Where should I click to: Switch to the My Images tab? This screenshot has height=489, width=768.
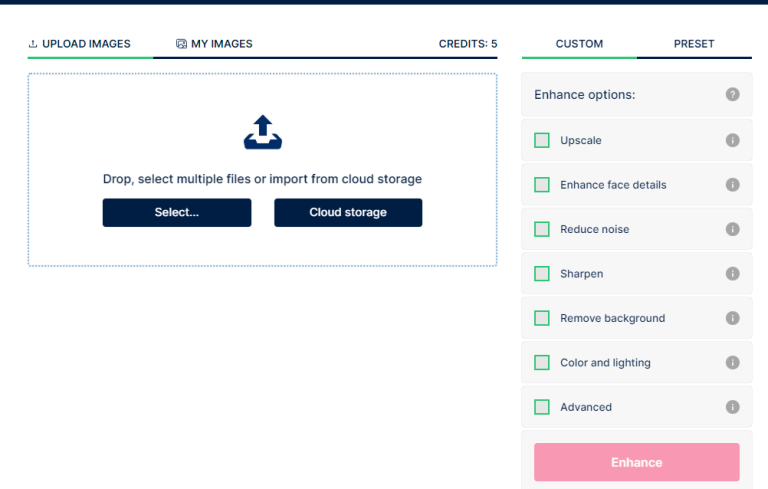(x=214, y=44)
